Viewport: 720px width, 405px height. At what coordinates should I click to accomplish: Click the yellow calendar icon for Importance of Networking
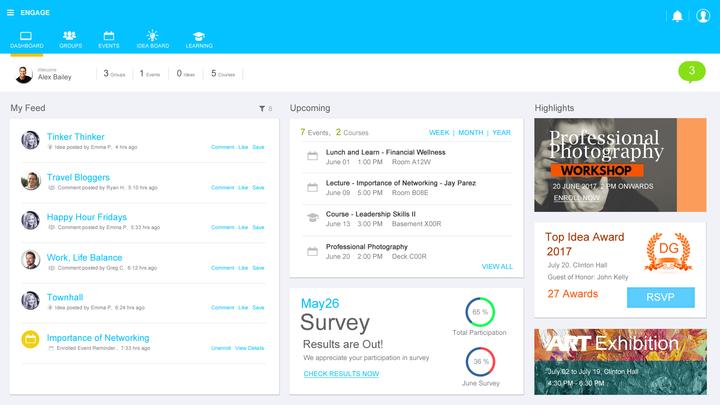(x=30, y=340)
